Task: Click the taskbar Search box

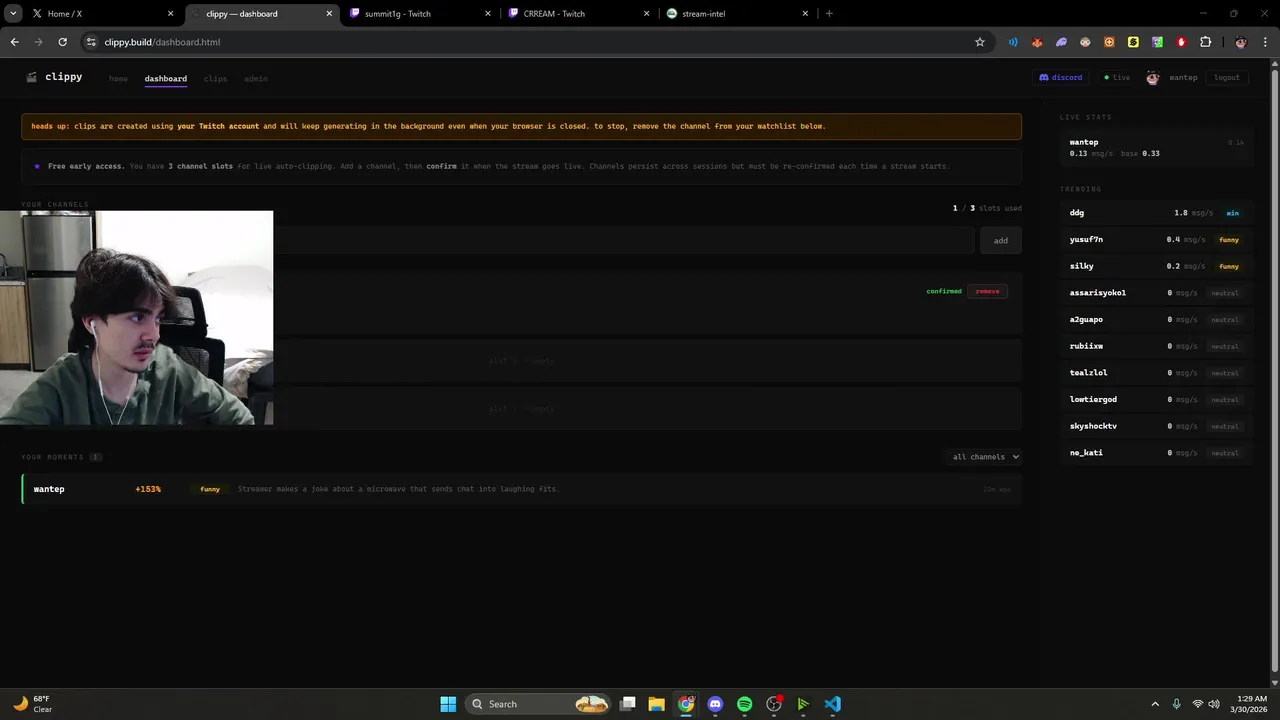Action: 538,704
